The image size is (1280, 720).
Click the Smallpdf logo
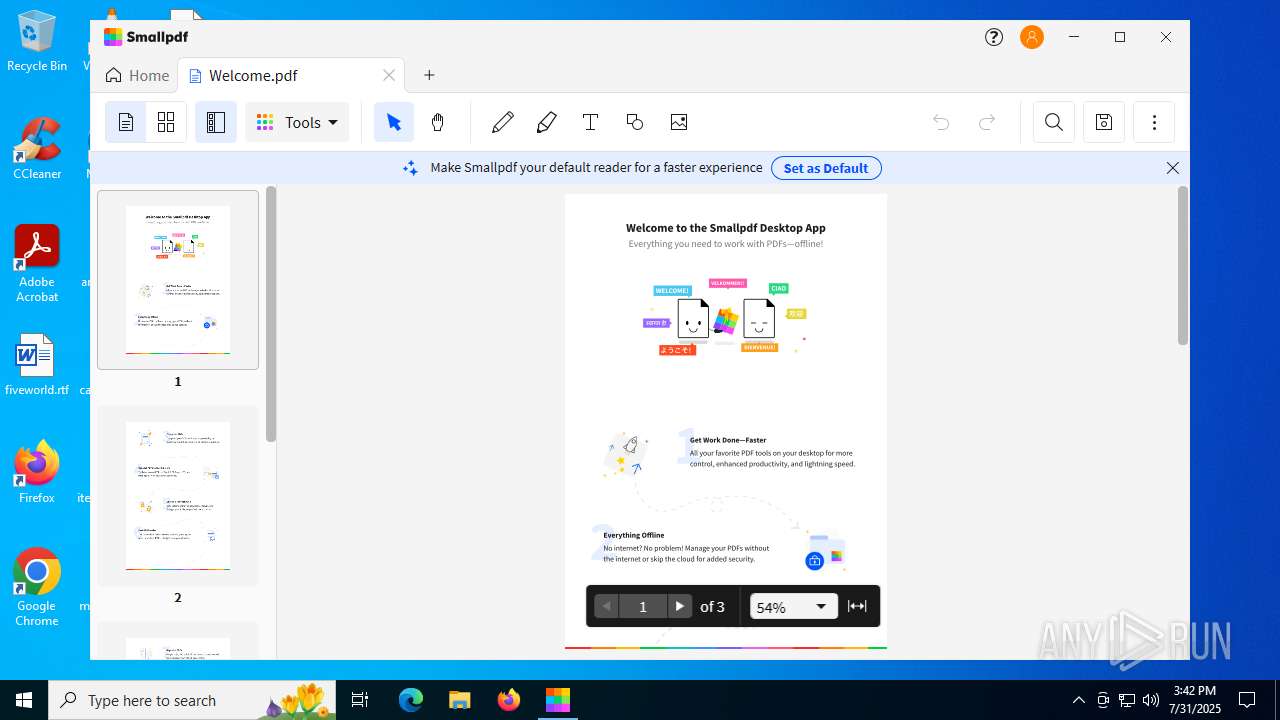pyautogui.click(x=146, y=37)
